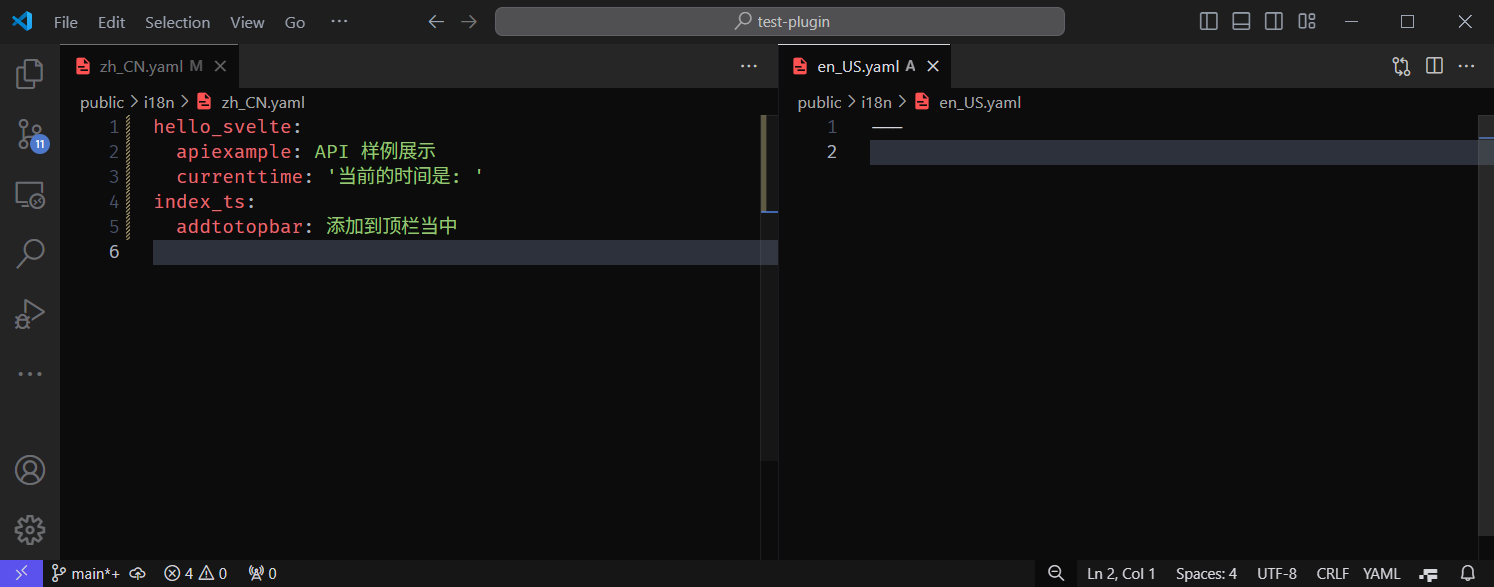Open Source Control view with 11 changes
Screen dimensions: 1494x587
30,134
